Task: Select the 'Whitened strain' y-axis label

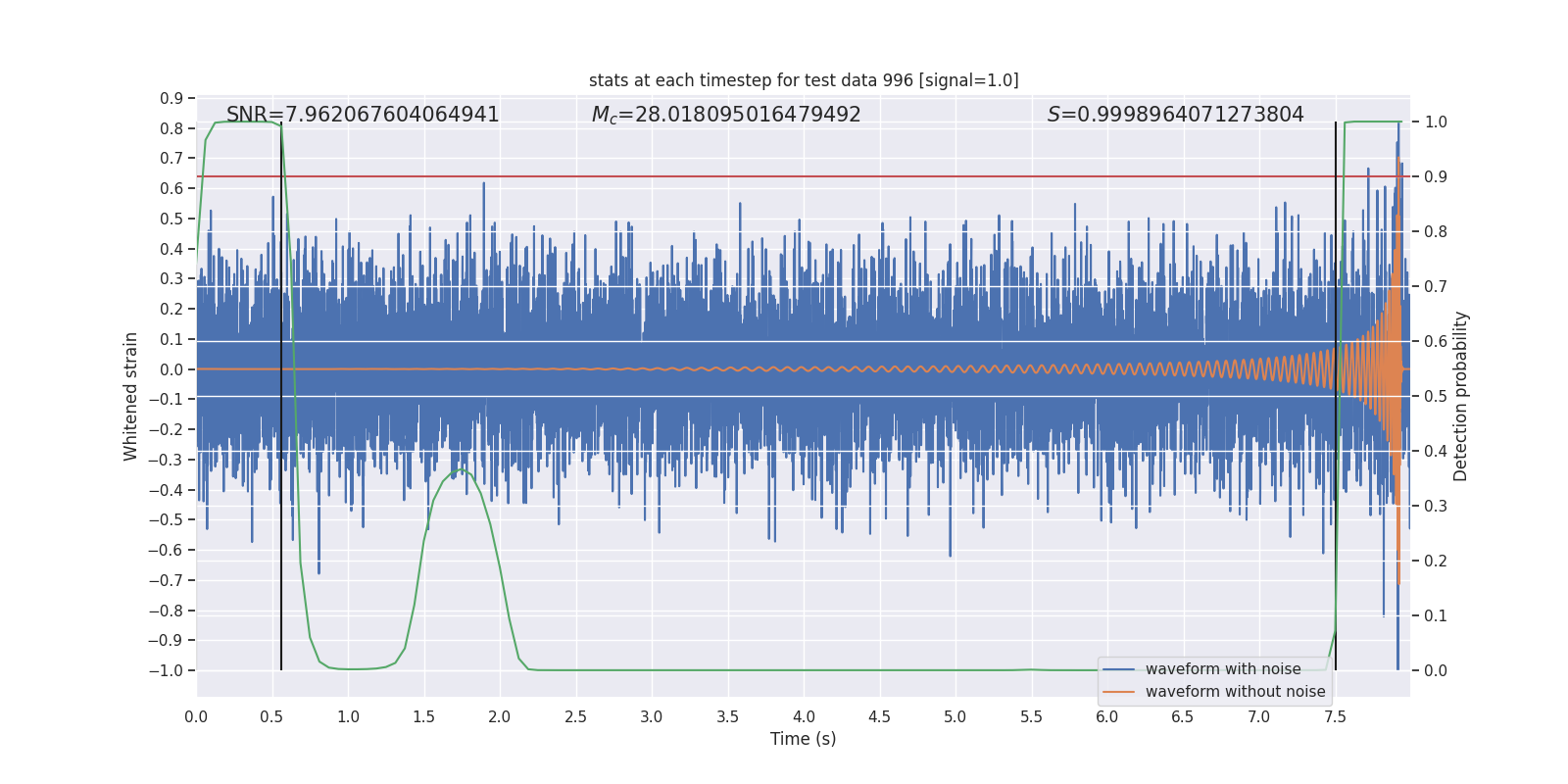Action: click(x=131, y=396)
